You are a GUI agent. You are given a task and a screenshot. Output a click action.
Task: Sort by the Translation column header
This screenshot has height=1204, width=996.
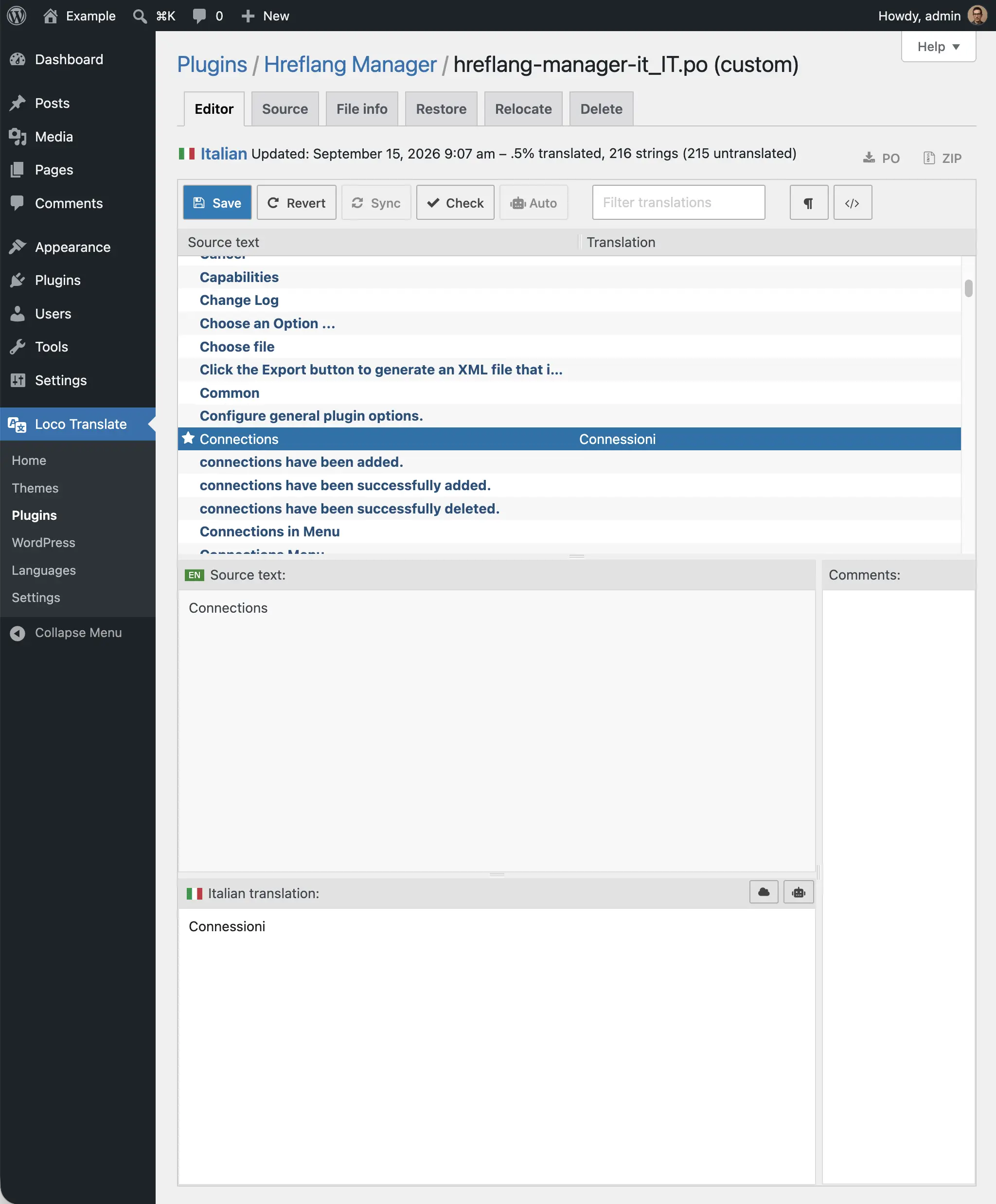click(x=621, y=242)
